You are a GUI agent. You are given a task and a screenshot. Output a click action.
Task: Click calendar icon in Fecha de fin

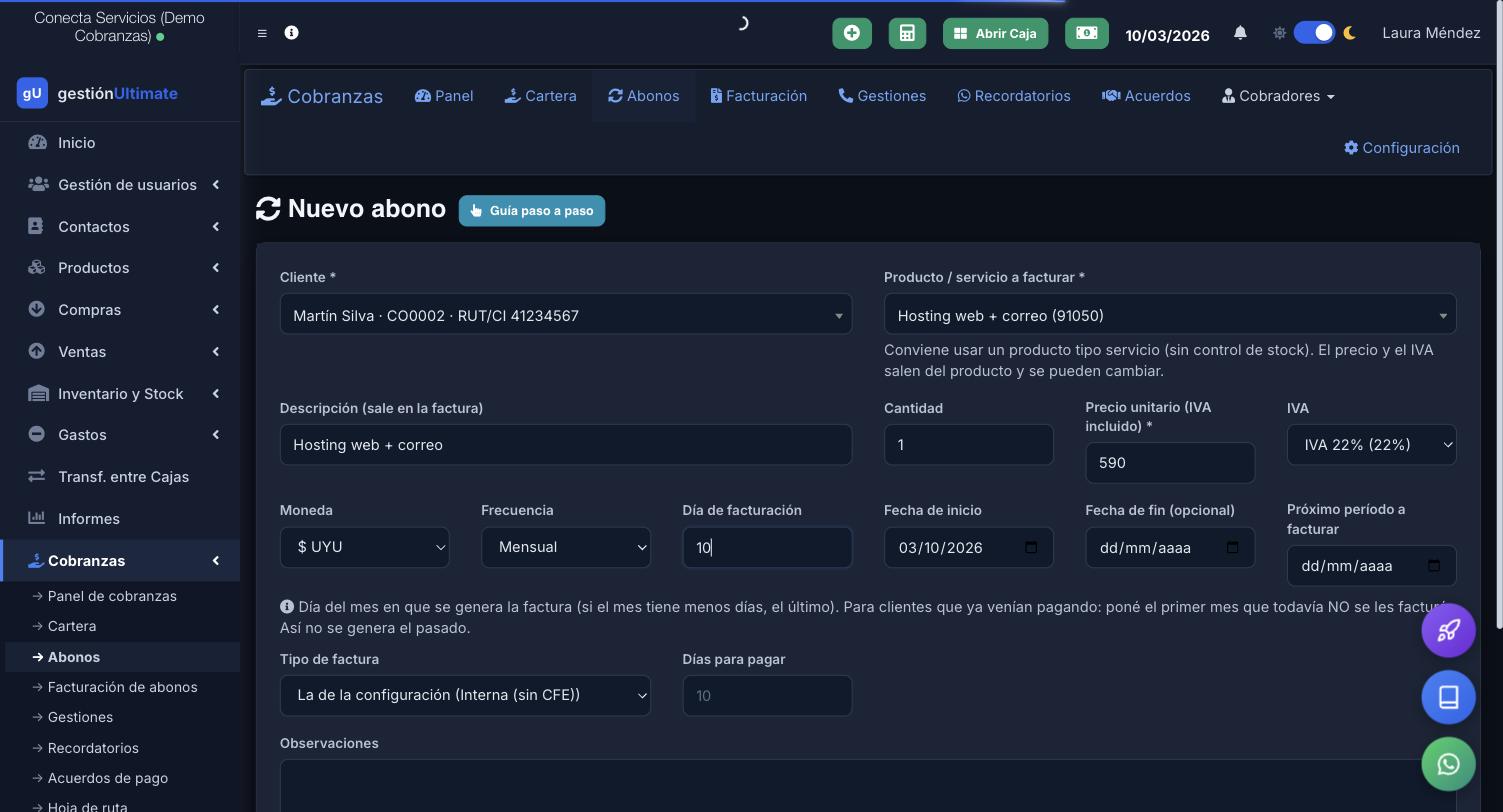tap(1233, 547)
